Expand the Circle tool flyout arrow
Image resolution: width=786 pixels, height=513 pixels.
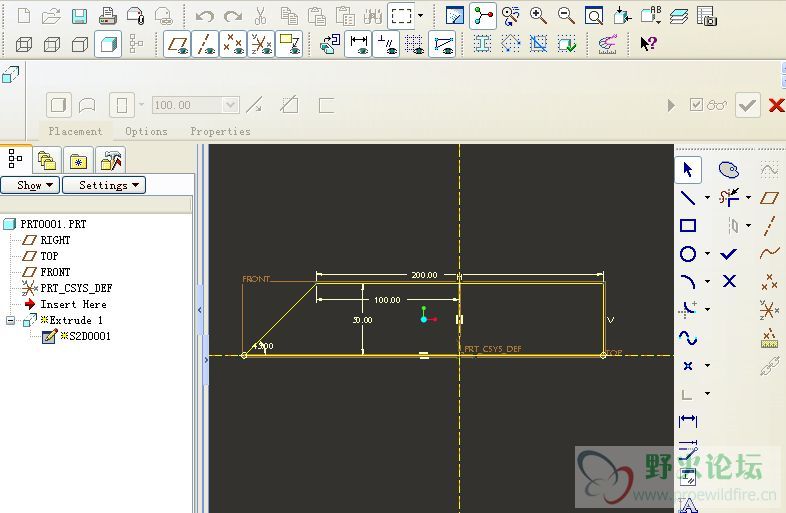pyautogui.click(x=707, y=254)
